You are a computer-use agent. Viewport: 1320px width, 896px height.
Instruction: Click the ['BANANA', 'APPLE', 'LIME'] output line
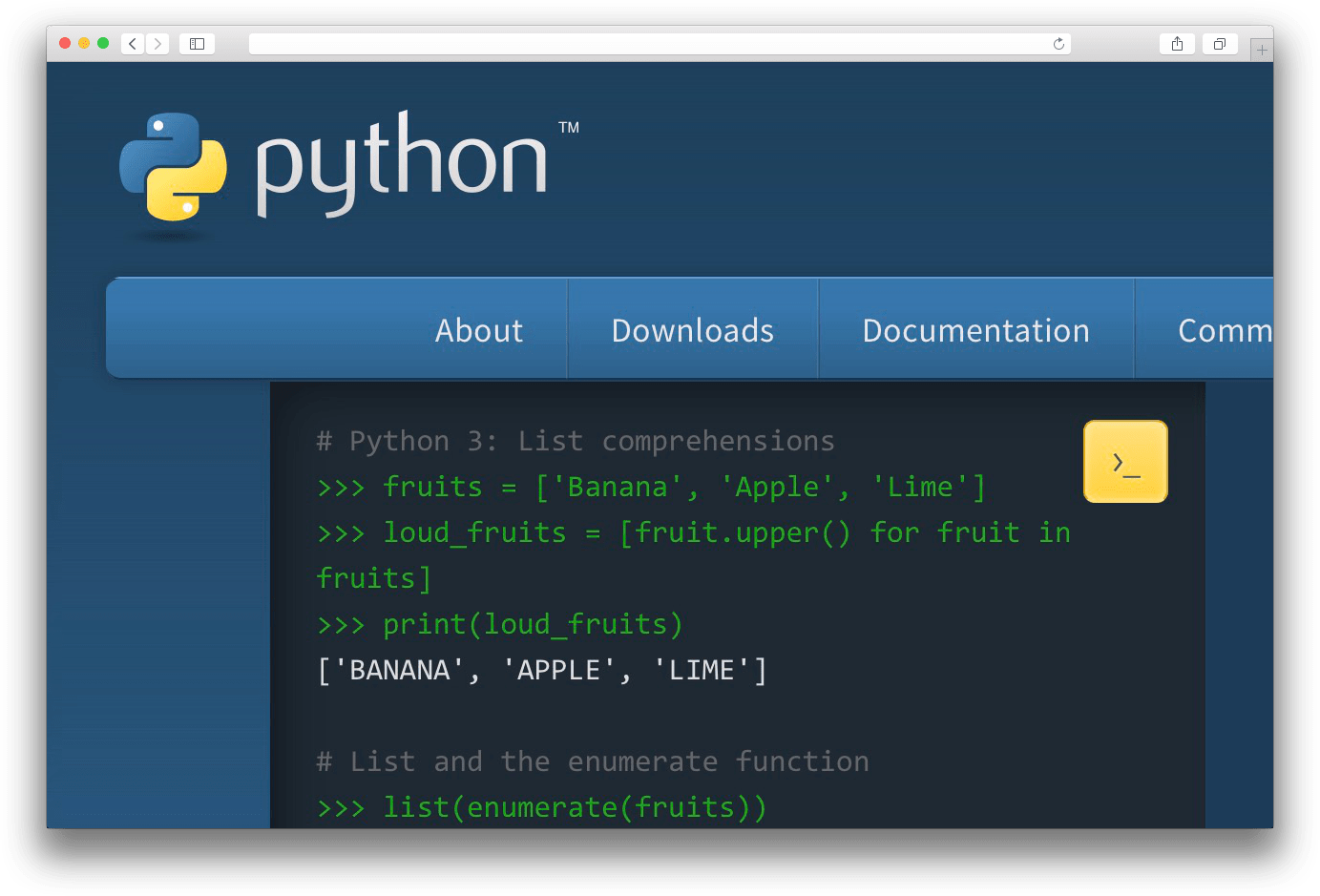coord(542,670)
